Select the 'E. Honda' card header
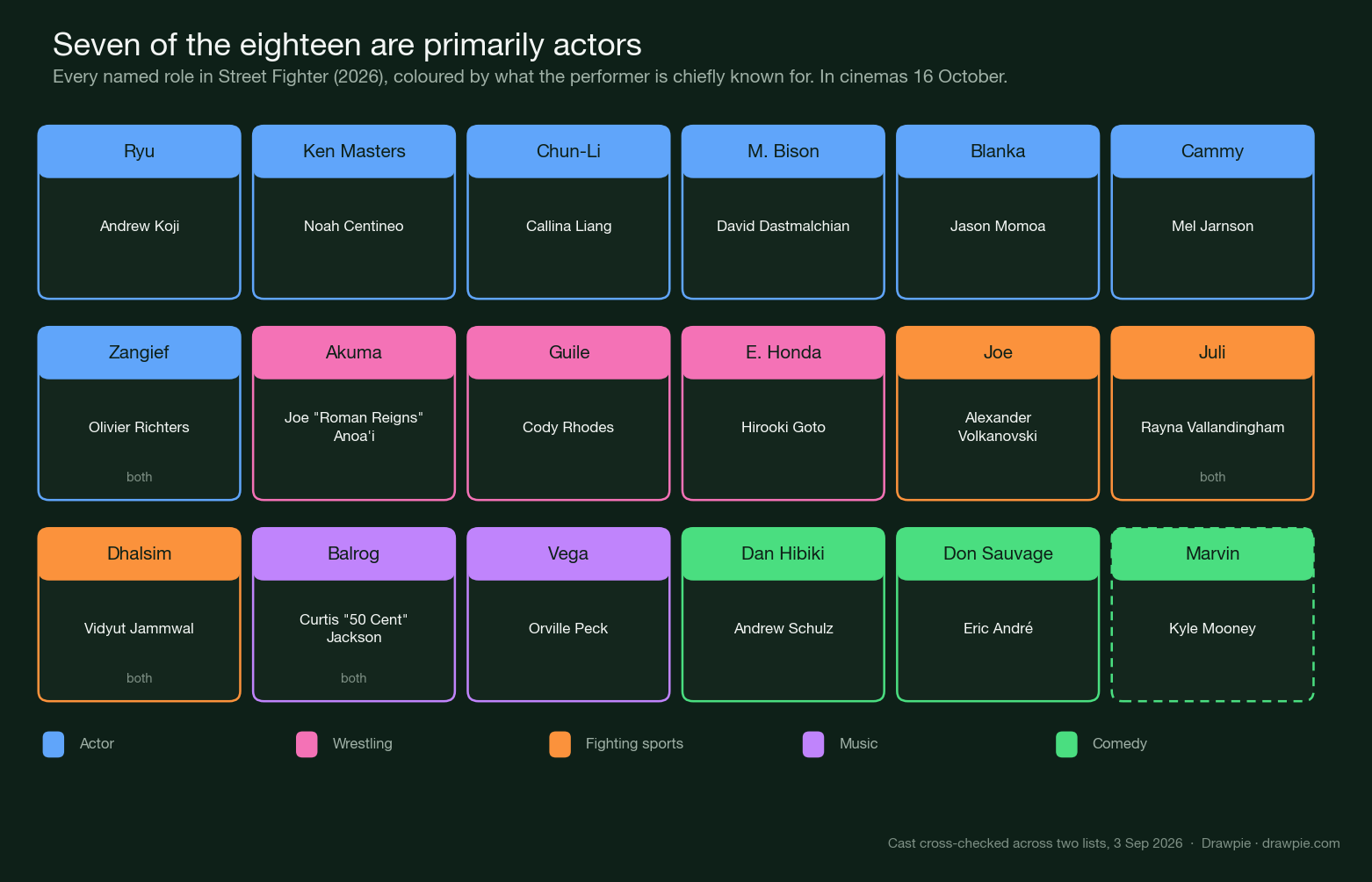Viewport: 1372px width, 882px height. pyautogui.click(x=783, y=352)
